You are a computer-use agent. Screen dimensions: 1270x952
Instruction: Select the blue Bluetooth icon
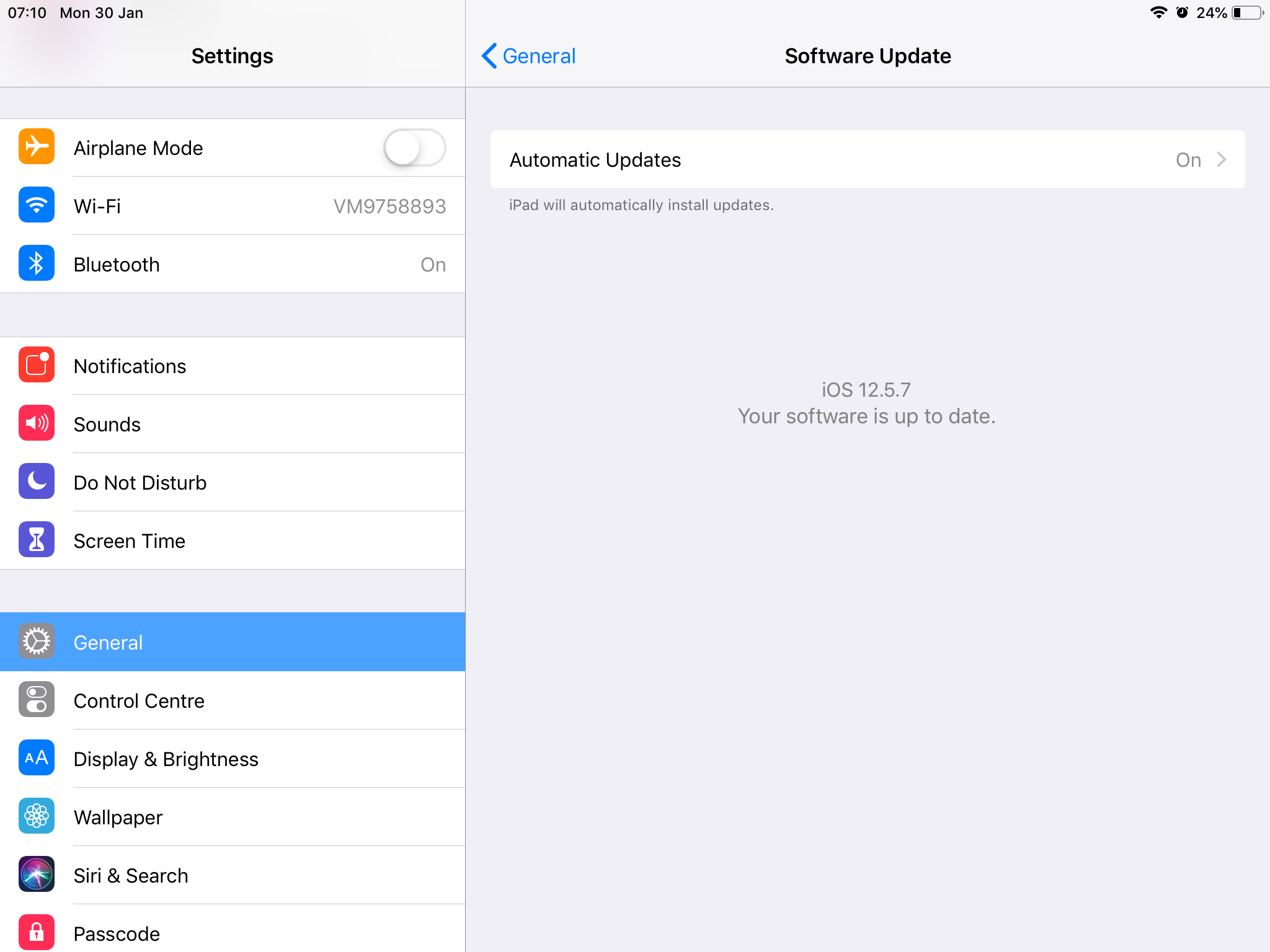click(x=37, y=263)
